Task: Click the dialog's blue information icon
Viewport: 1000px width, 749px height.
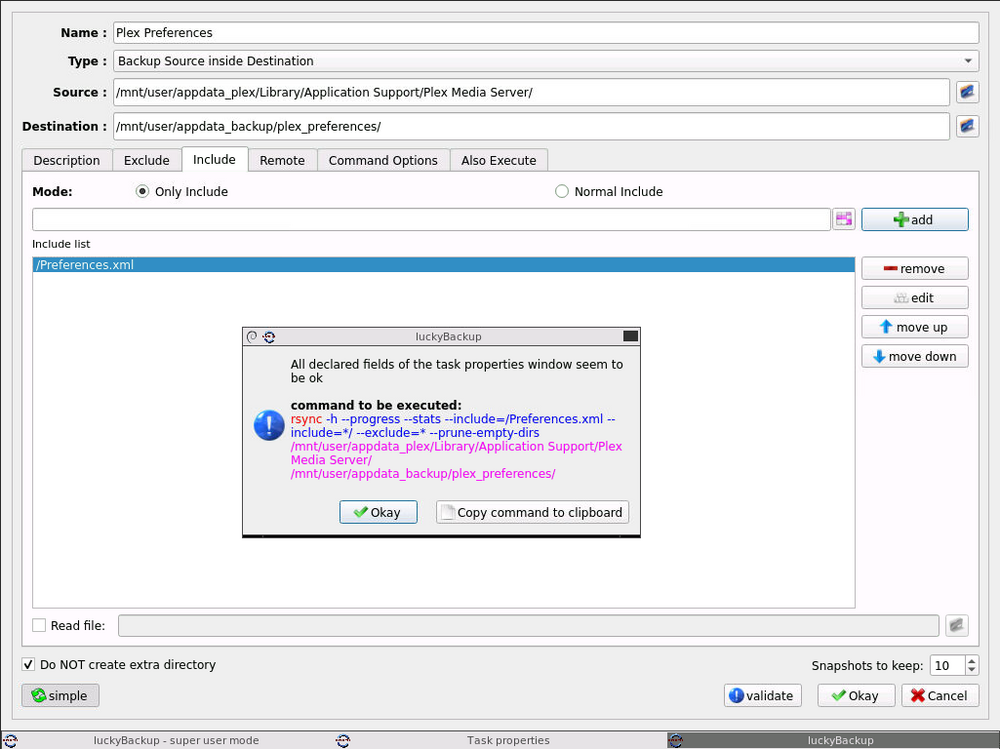Action: 269,425
